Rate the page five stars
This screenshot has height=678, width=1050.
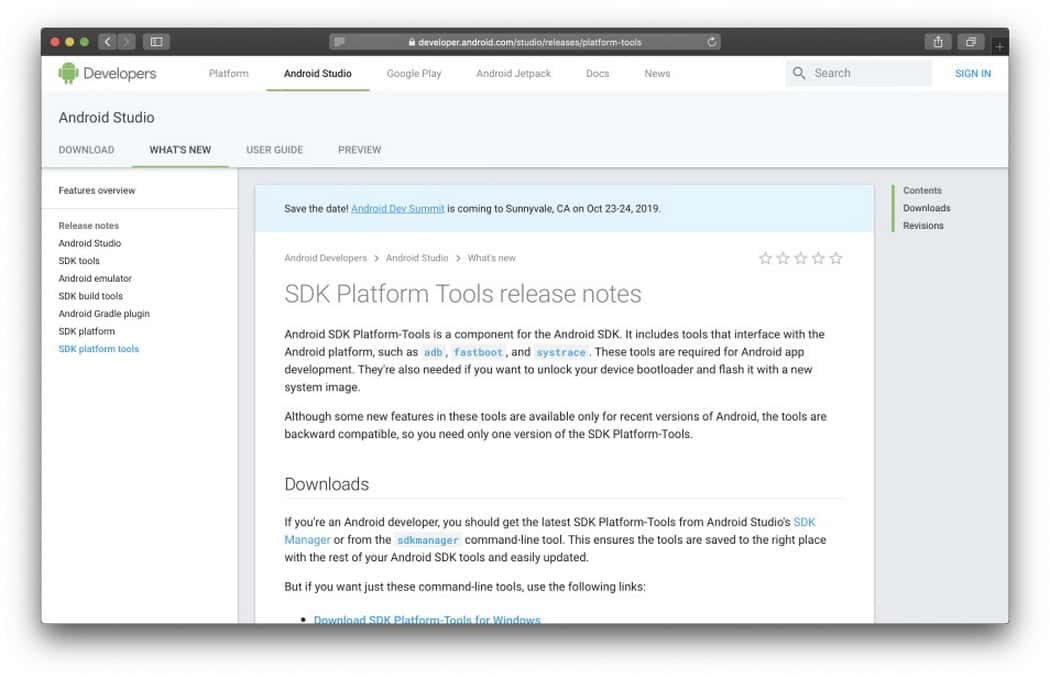836,258
